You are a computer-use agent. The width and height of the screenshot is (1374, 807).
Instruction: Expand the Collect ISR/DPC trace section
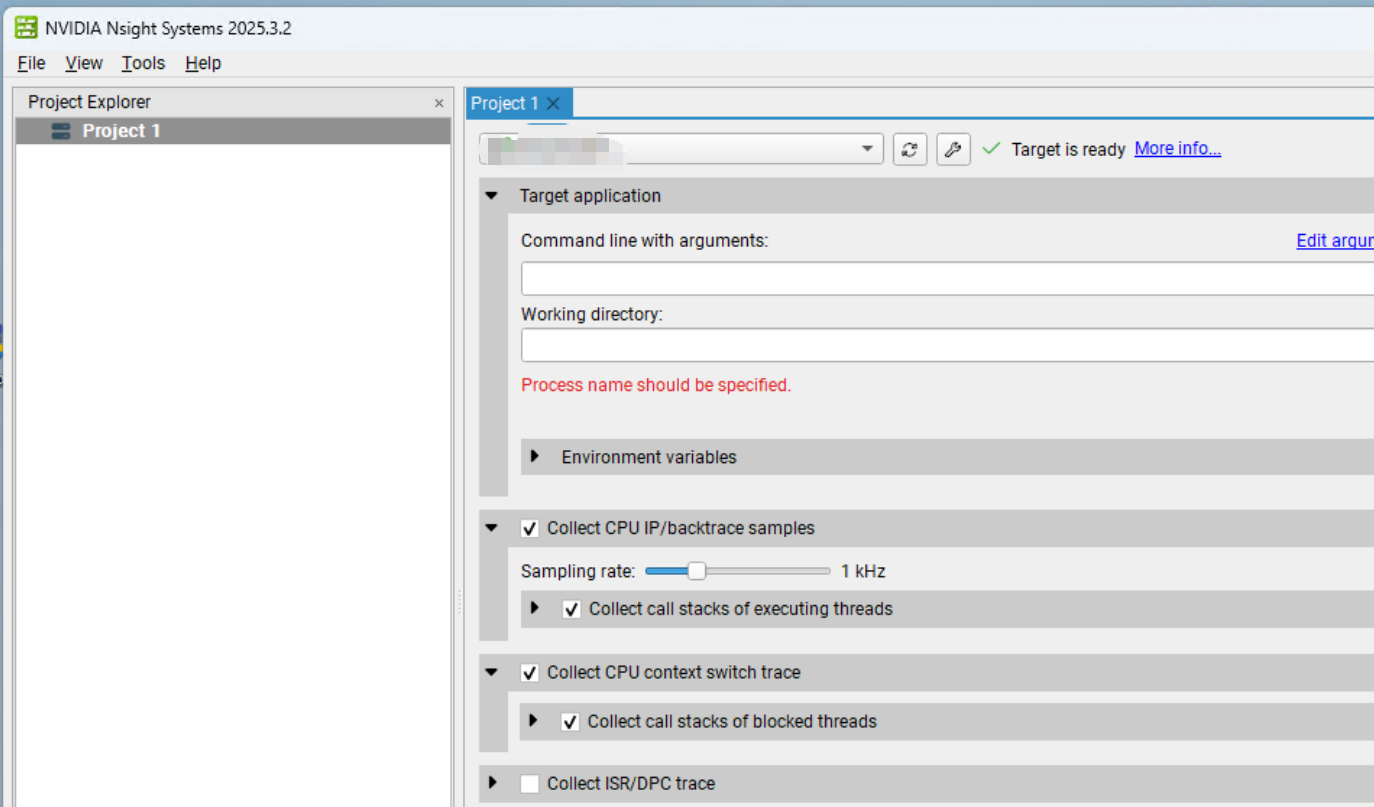(x=490, y=783)
